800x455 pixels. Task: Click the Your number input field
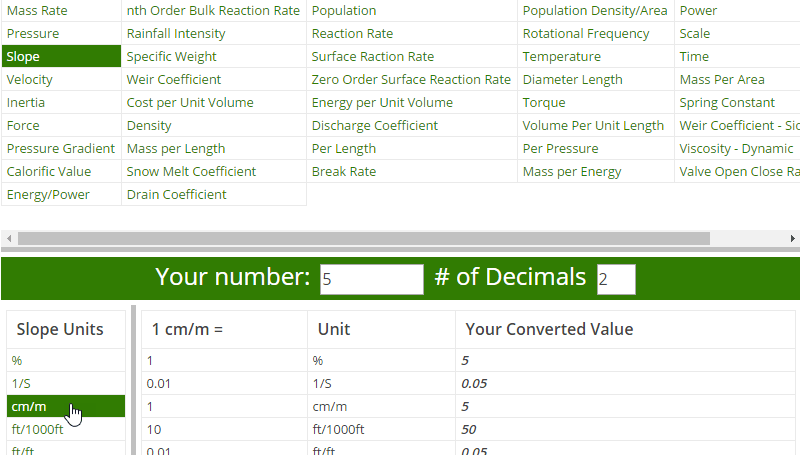[372, 279]
